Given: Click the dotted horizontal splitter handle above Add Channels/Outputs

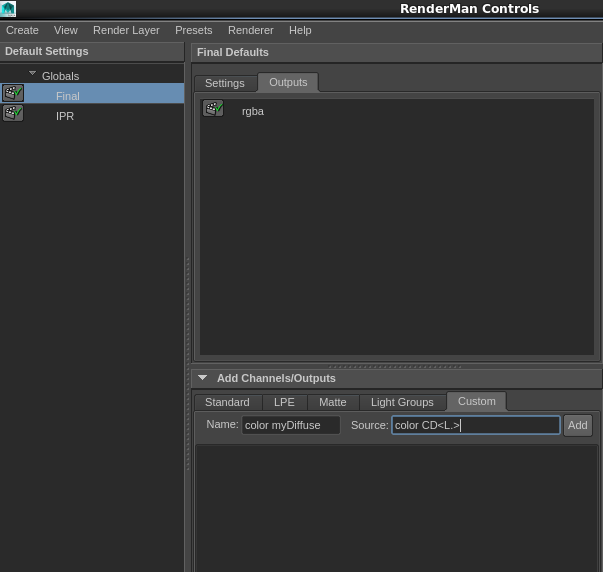Looking at the screenshot, I should (395, 367).
